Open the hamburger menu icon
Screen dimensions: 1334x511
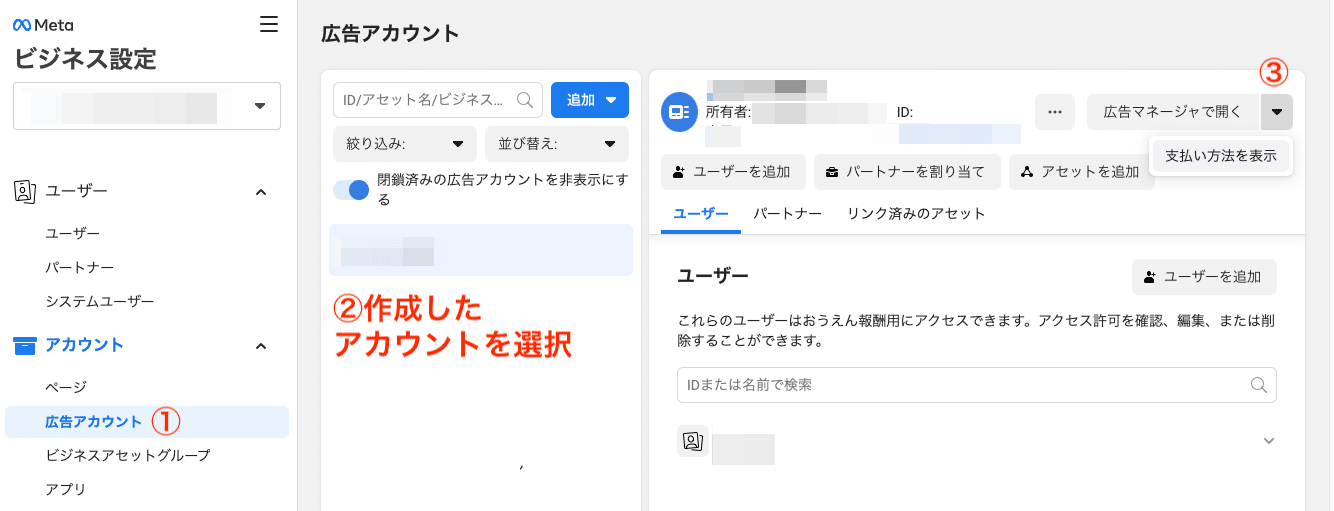tap(269, 25)
